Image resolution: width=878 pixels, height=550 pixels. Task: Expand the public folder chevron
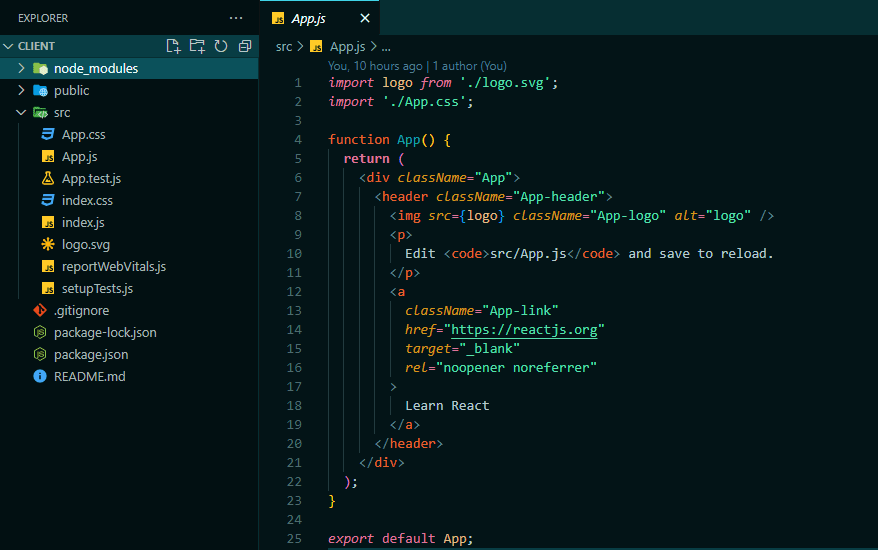tap(21, 90)
